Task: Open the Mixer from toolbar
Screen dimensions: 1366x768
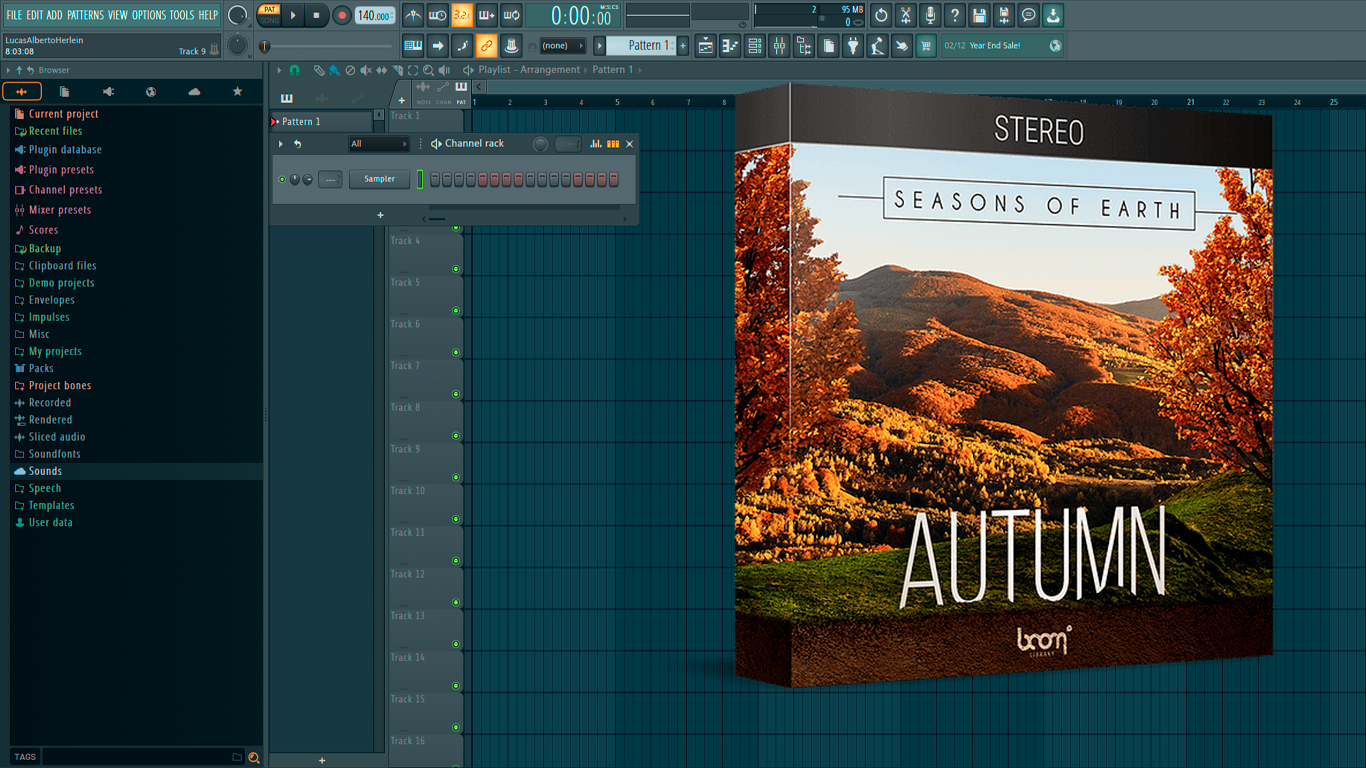Action: [779, 46]
